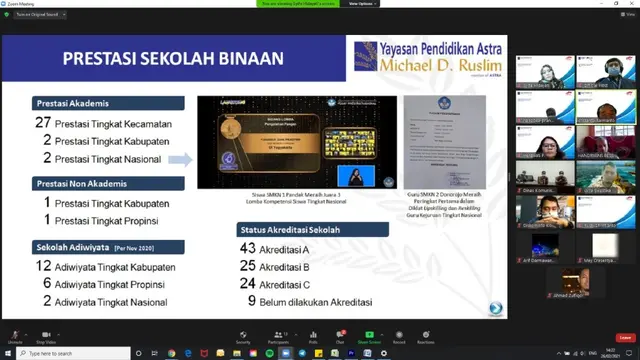Open Microsoft Edge from taskbar
The width and height of the screenshot is (640, 360).
(188, 353)
